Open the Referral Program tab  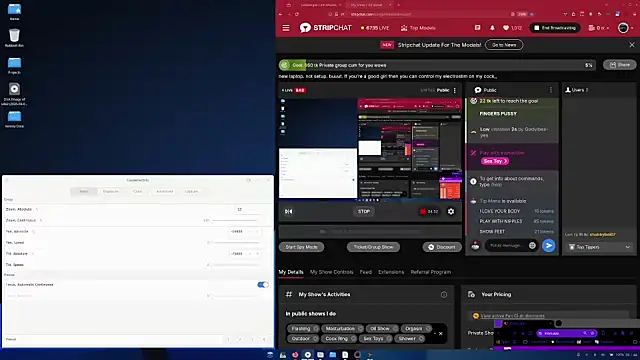point(431,272)
